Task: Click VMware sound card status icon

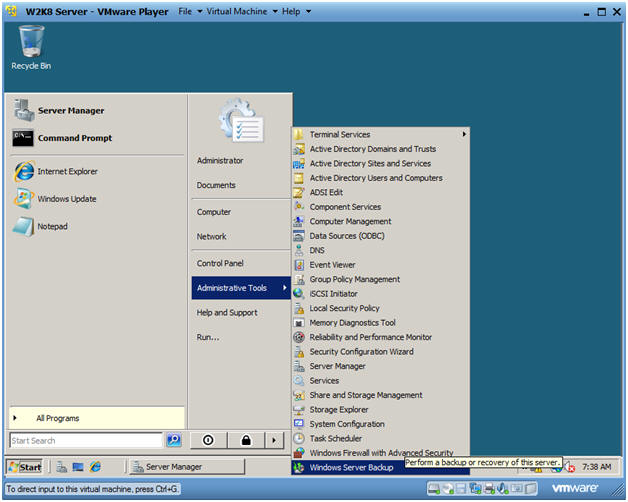Action: pos(502,488)
